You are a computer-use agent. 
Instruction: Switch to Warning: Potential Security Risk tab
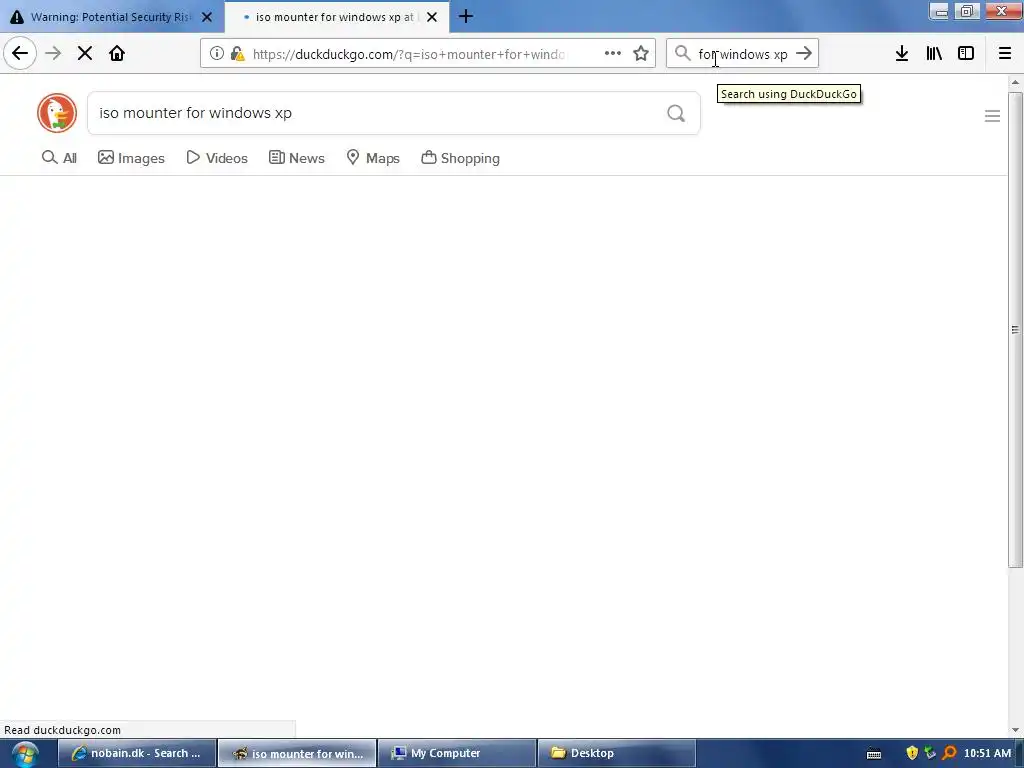(x=112, y=17)
